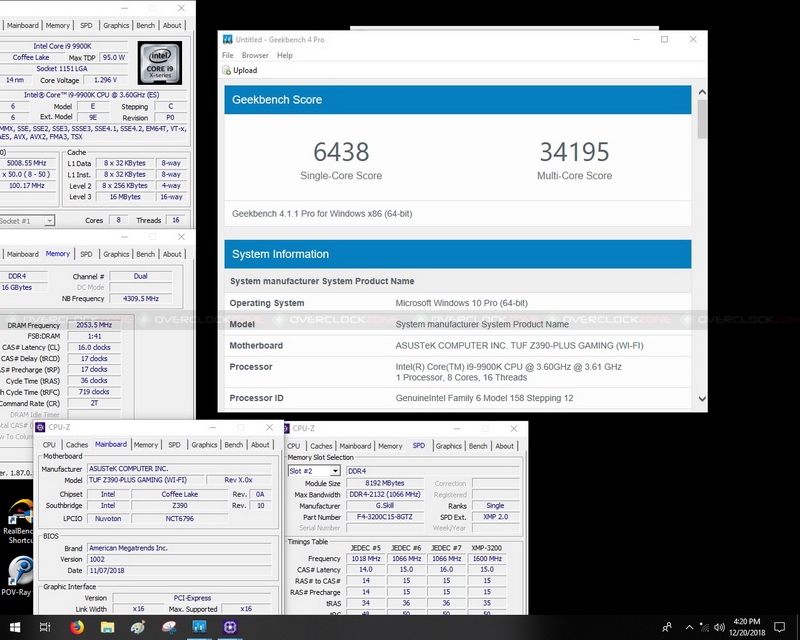Switch to CPU-Z via its taskbar icon
800x640 pixels.
coord(230,627)
